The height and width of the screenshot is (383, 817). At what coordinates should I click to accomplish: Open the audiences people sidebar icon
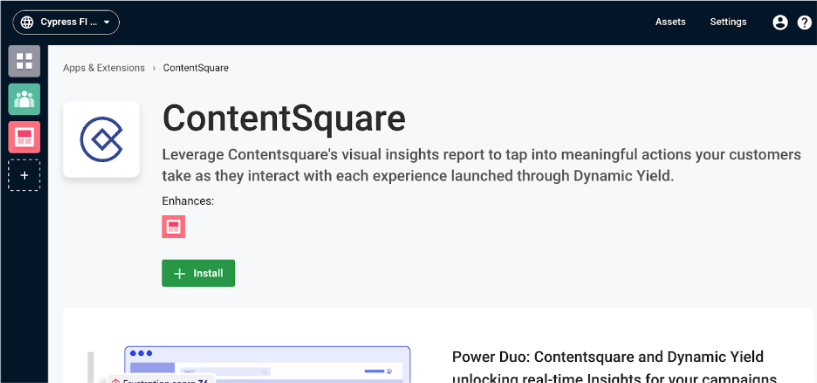[24, 99]
